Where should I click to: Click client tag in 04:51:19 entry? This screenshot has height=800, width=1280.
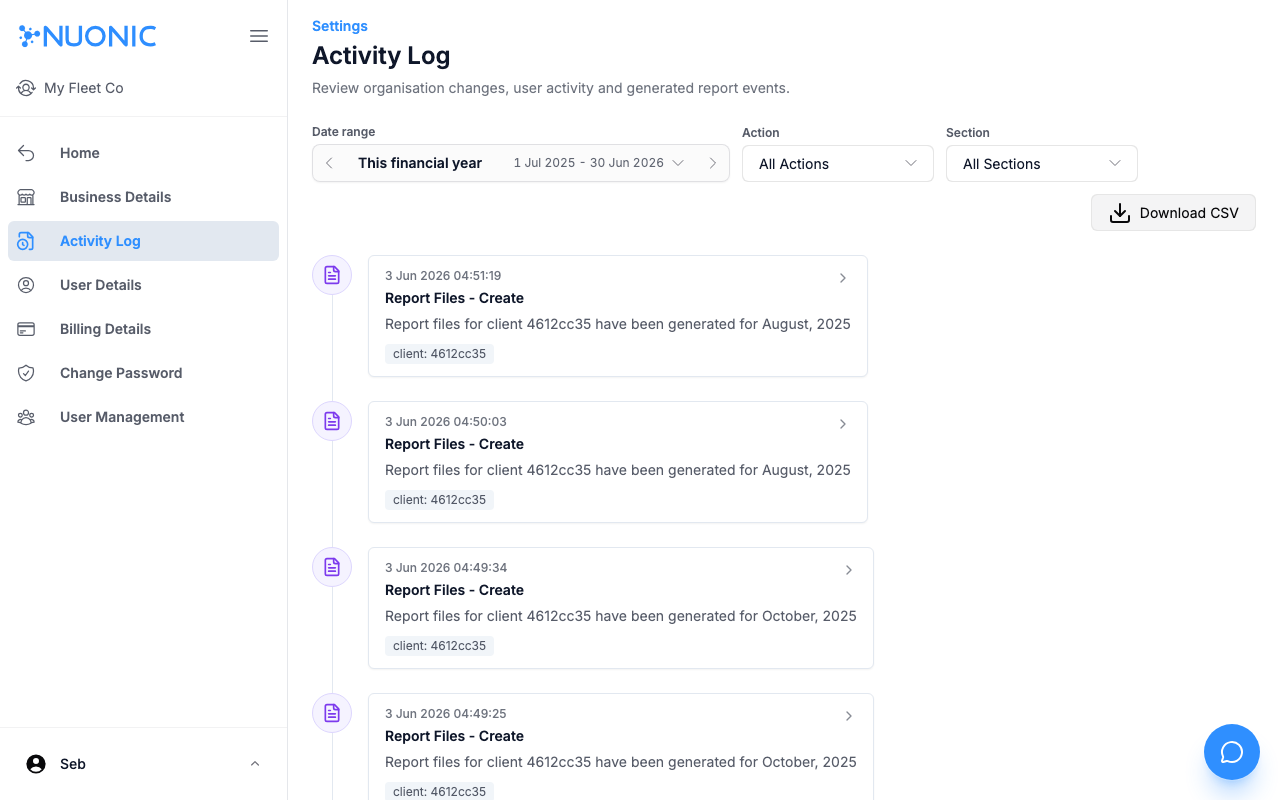[439, 354]
